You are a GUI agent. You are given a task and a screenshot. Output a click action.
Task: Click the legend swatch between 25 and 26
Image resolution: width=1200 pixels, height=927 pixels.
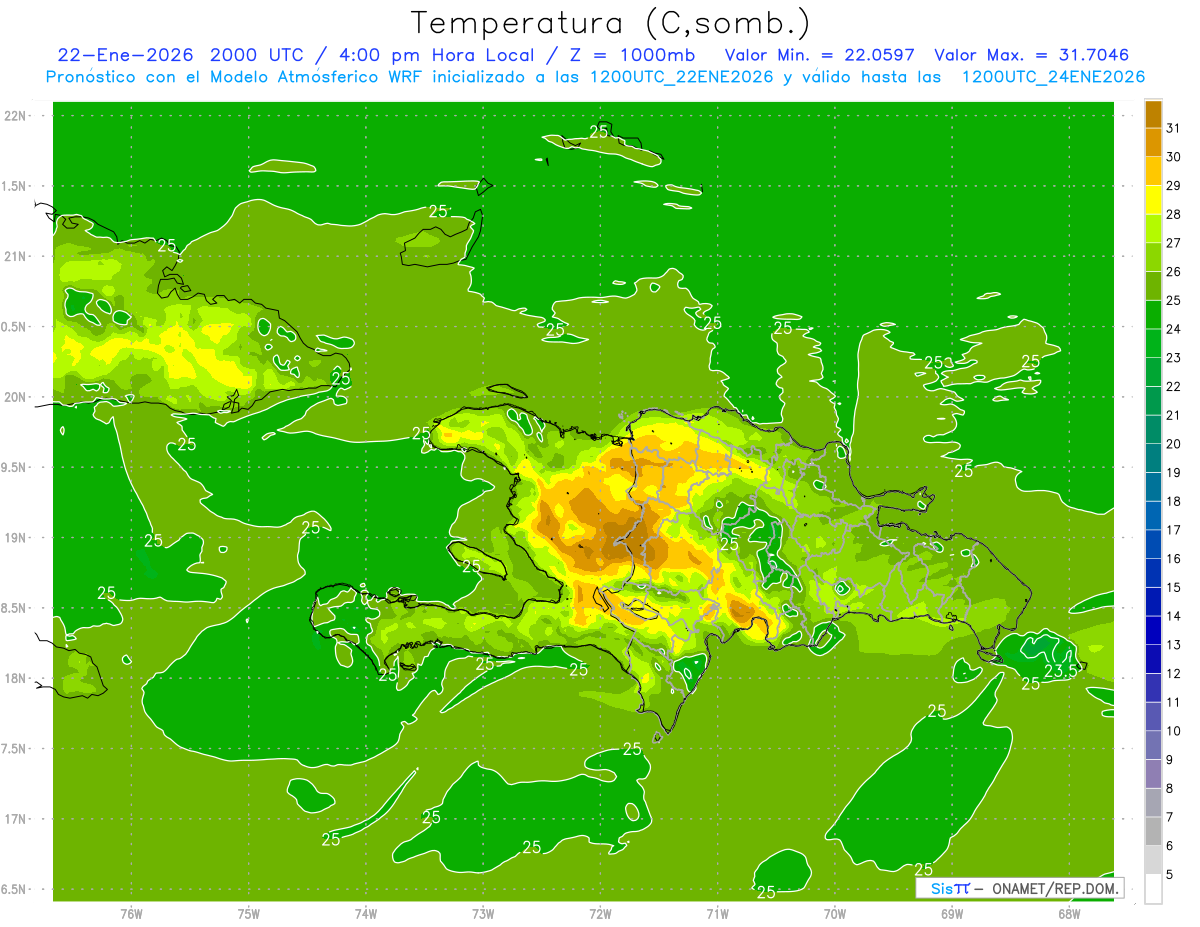1153,286
